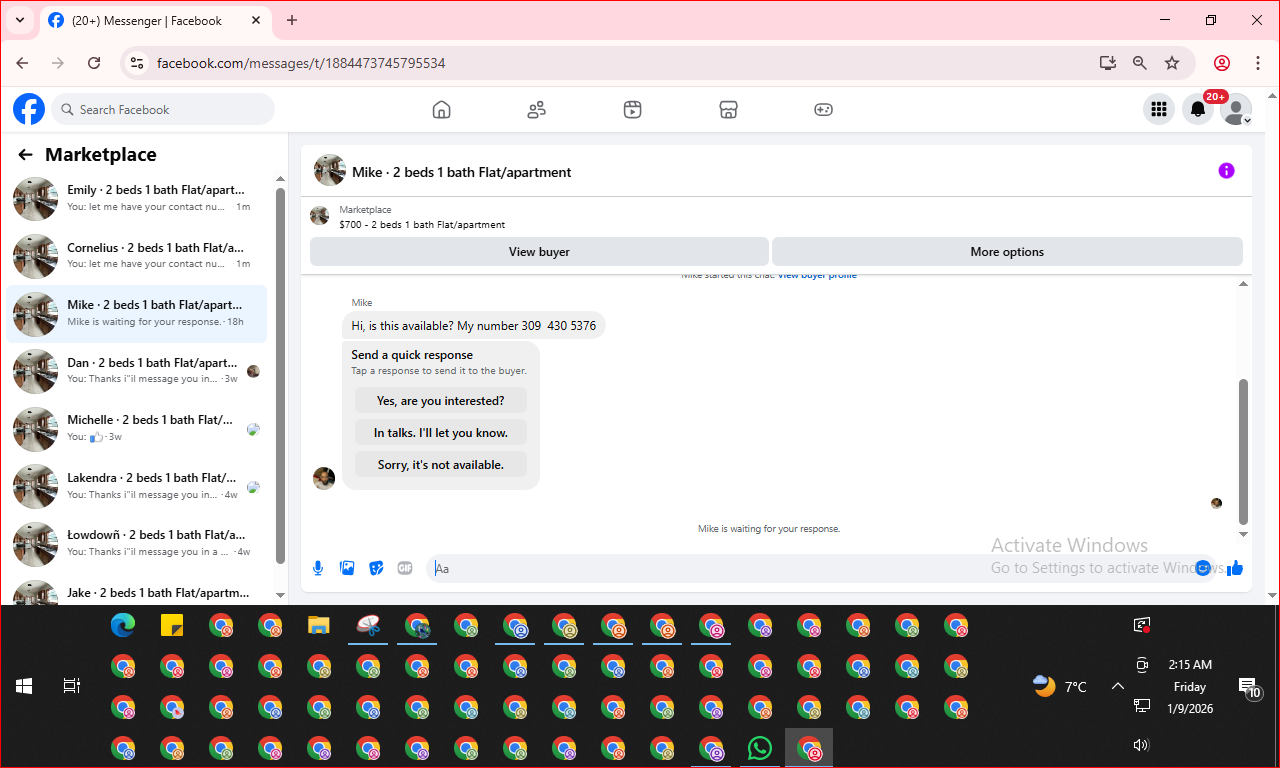This screenshot has height=768, width=1280.
Task: Open the Mike chat header title
Action: point(462,172)
